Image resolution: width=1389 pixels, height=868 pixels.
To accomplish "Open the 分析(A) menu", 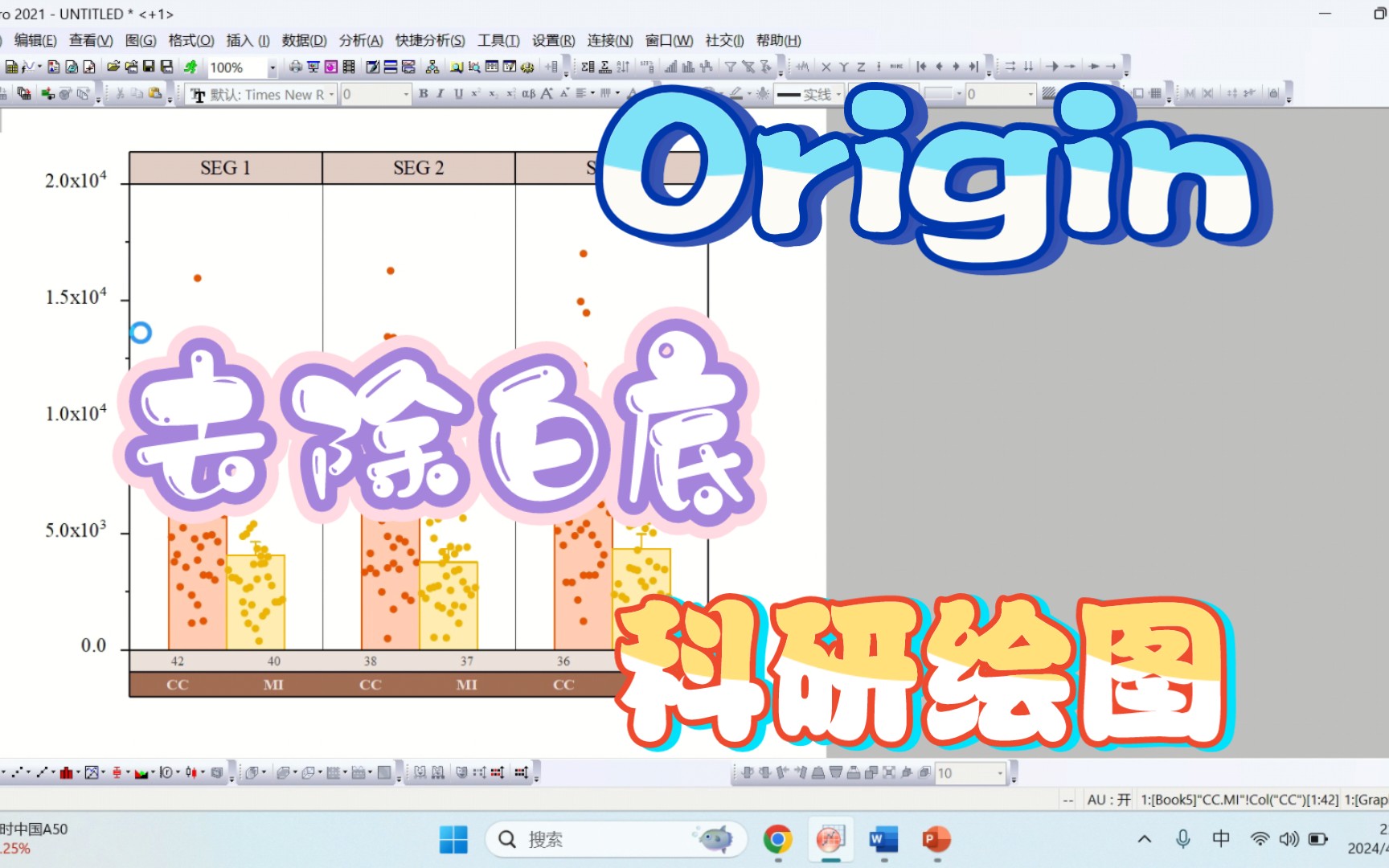I will tap(360, 40).
